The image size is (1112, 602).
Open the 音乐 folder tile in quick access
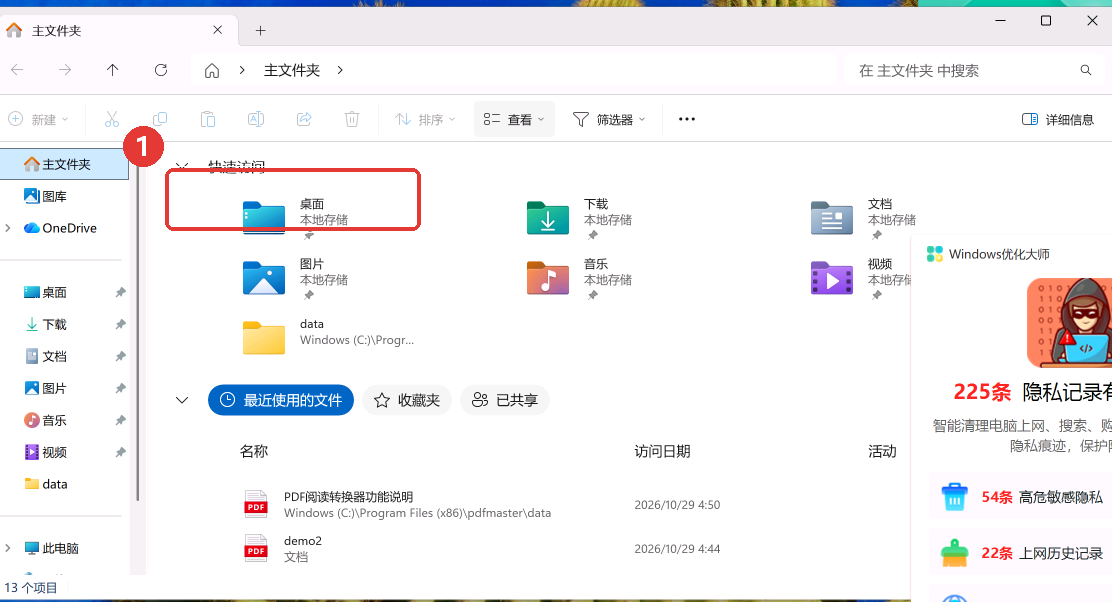579,279
